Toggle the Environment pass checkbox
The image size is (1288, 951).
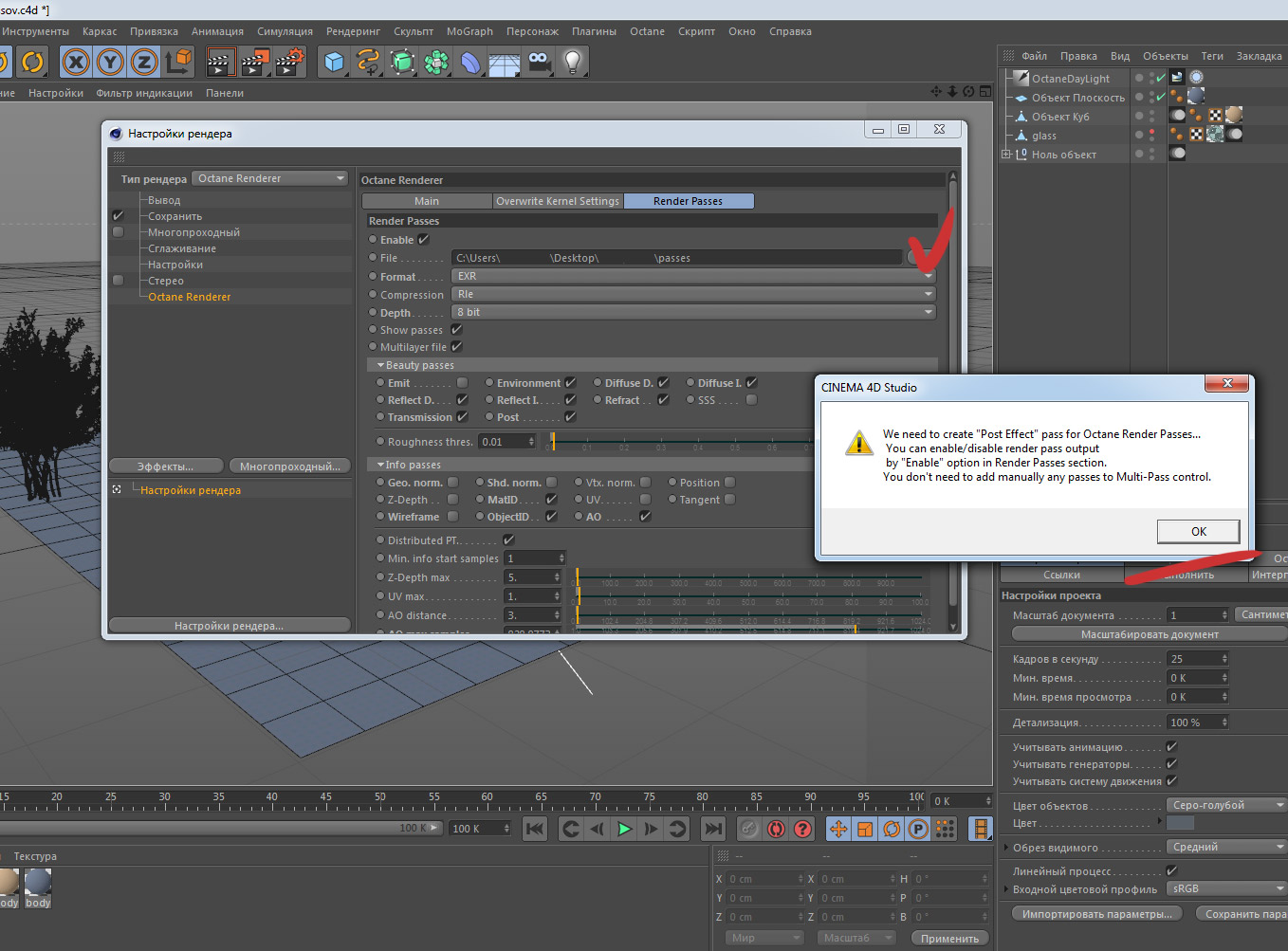(570, 383)
